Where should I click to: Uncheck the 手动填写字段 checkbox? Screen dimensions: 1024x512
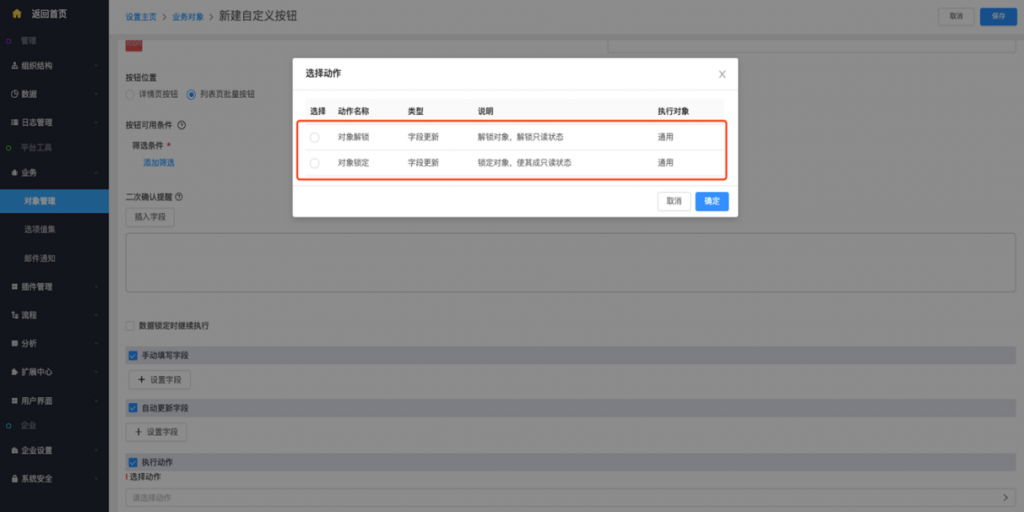(x=133, y=355)
